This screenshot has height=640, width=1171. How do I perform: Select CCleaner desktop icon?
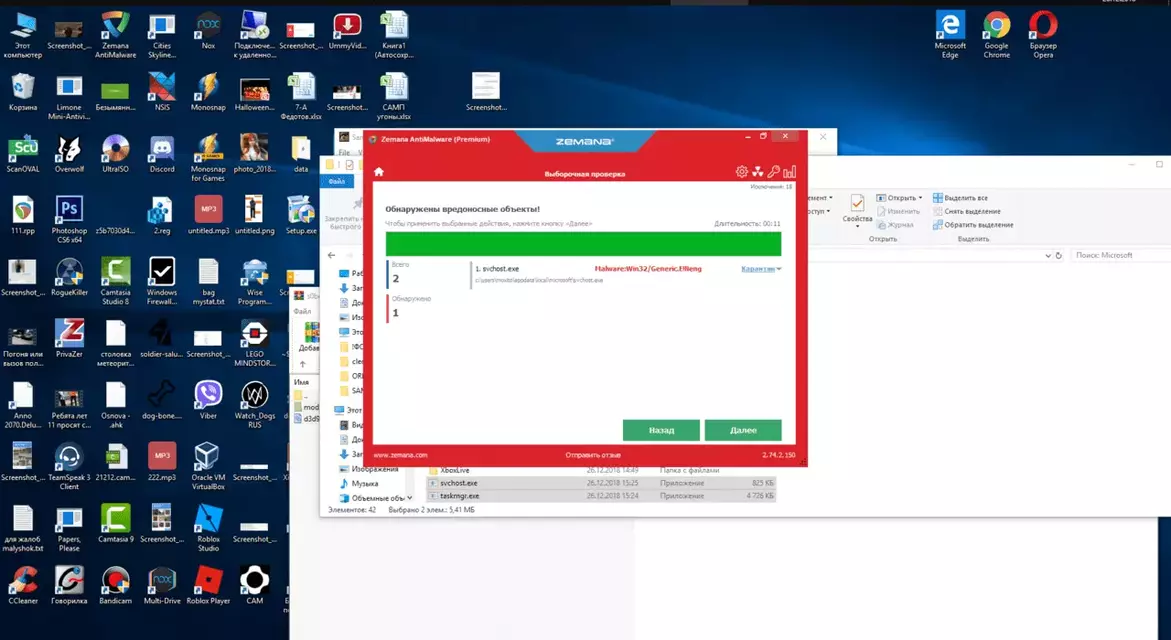tap(22, 585)
